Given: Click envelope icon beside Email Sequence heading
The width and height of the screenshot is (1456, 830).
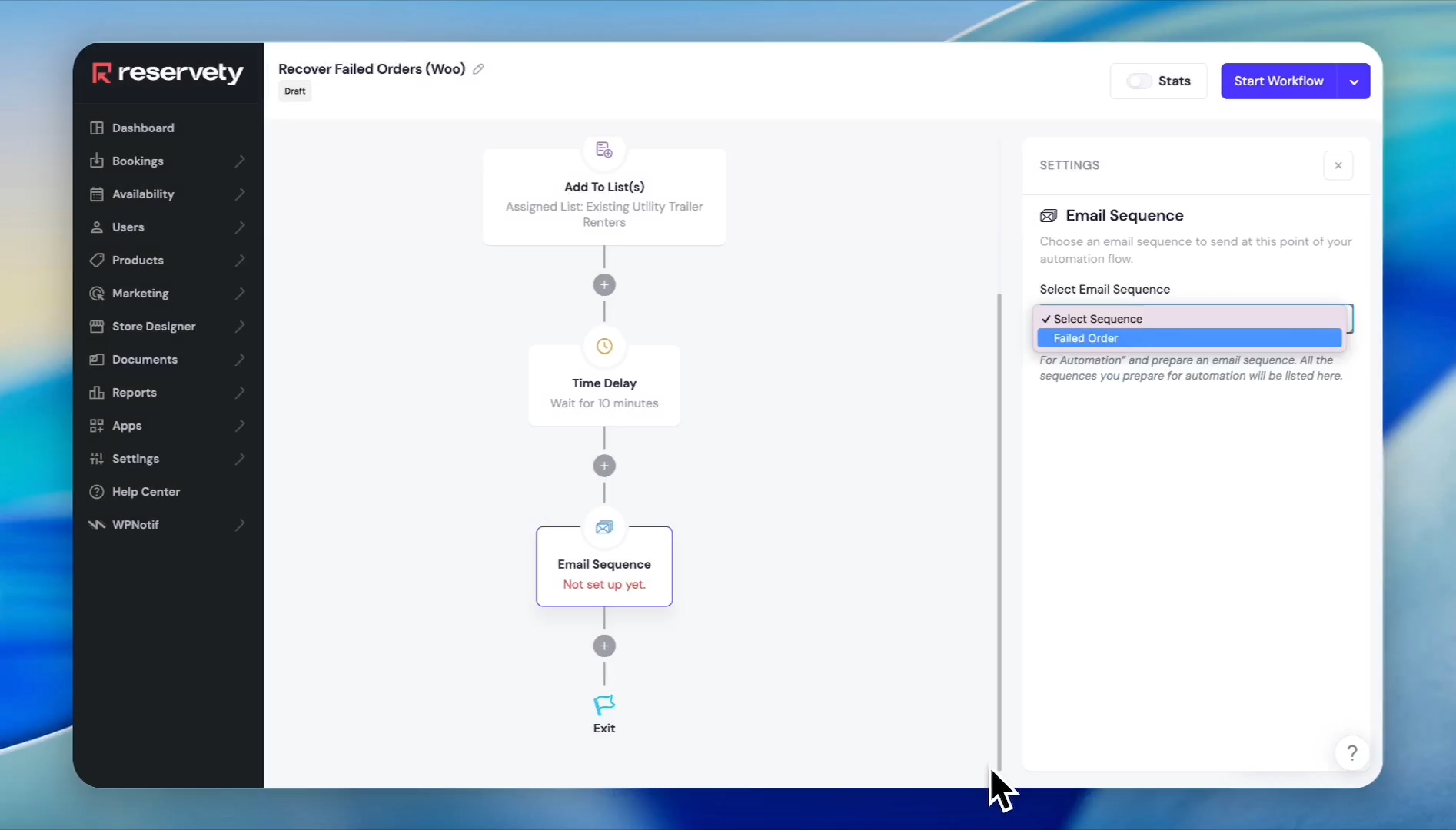Looking at the screenshot, I should click(x=1049, y=216).
